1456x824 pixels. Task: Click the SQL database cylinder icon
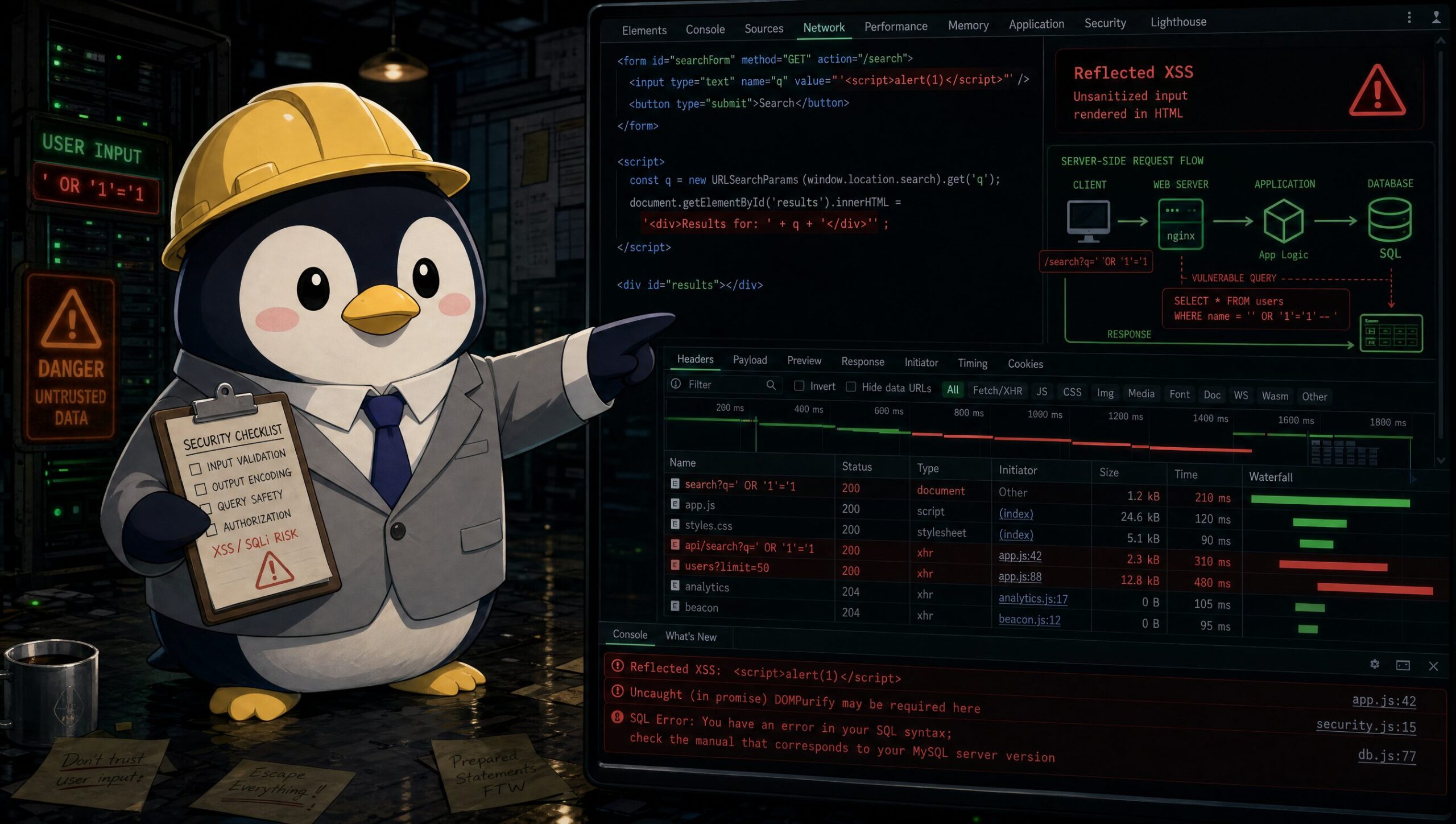click(x=1389, y=220)
